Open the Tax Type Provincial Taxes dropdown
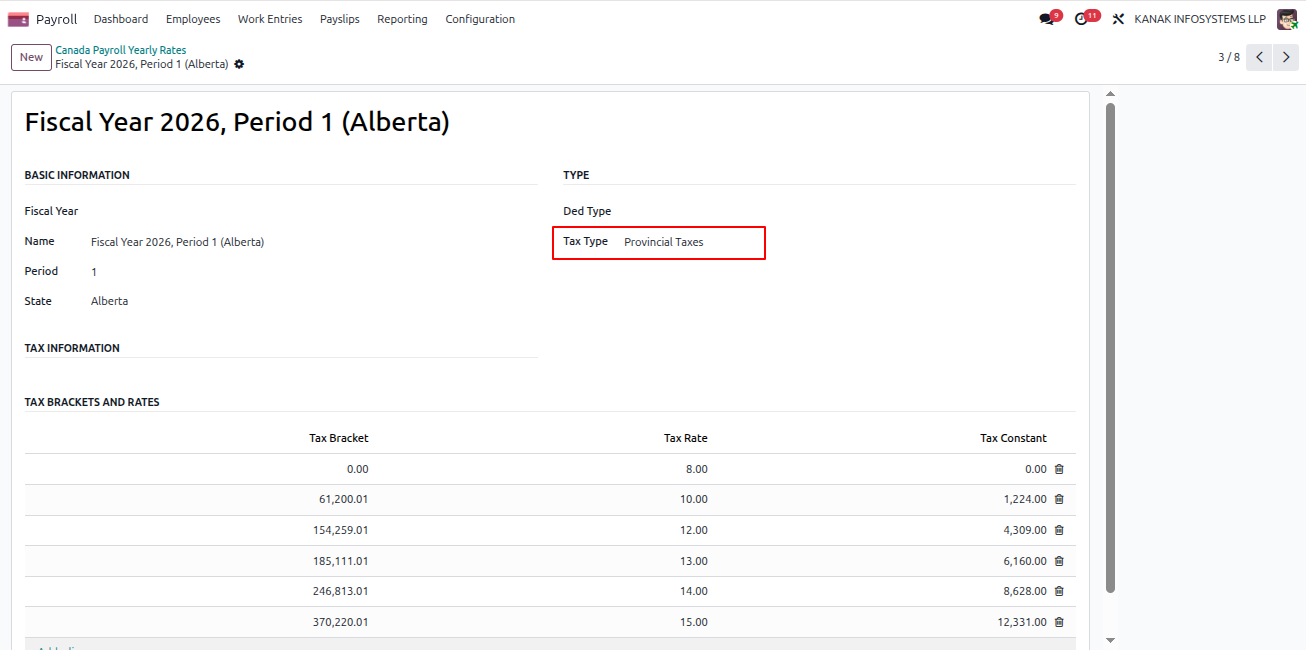 [x=664, y=242]
